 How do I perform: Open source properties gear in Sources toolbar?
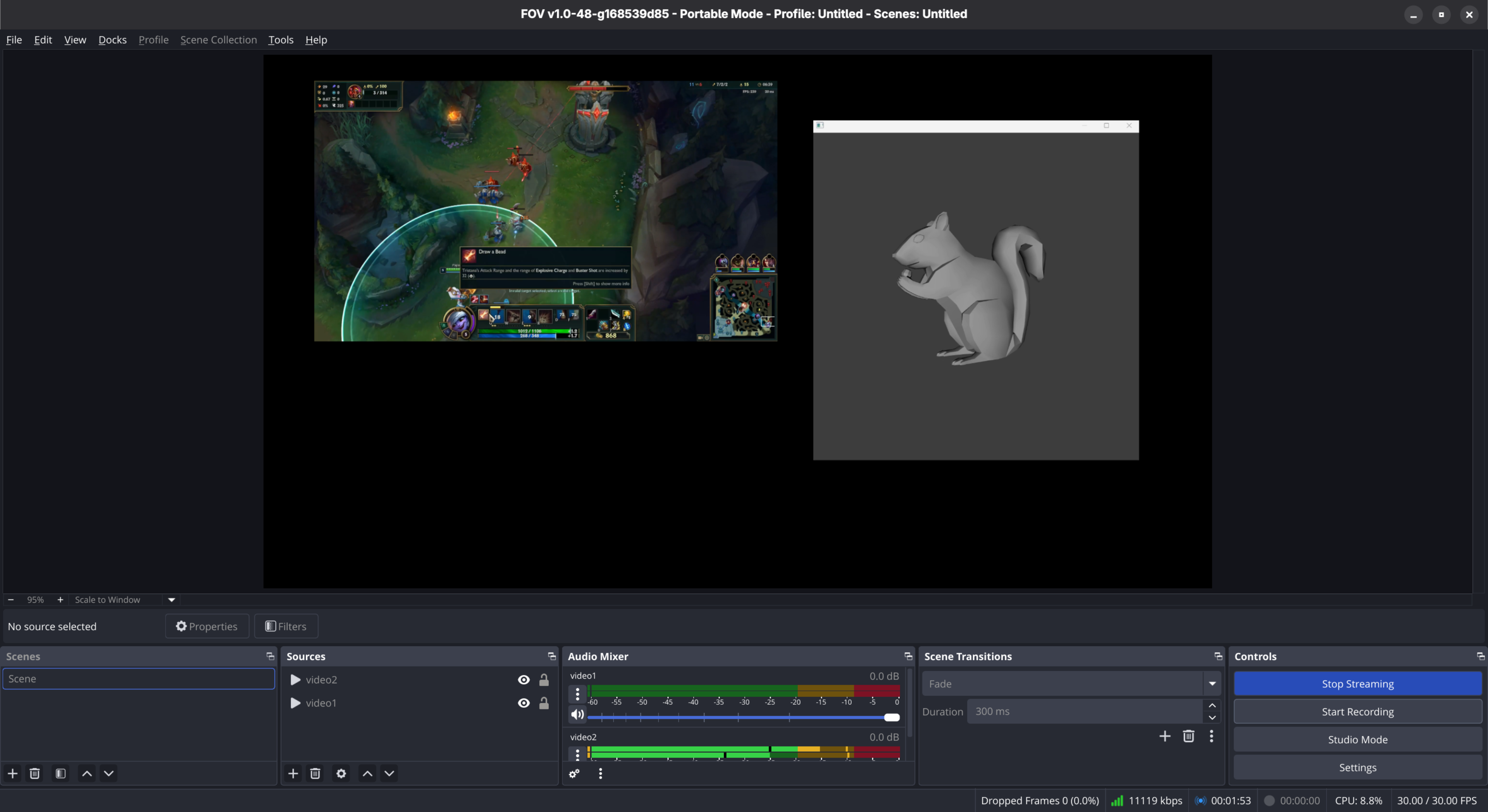[x=341, y=773]
